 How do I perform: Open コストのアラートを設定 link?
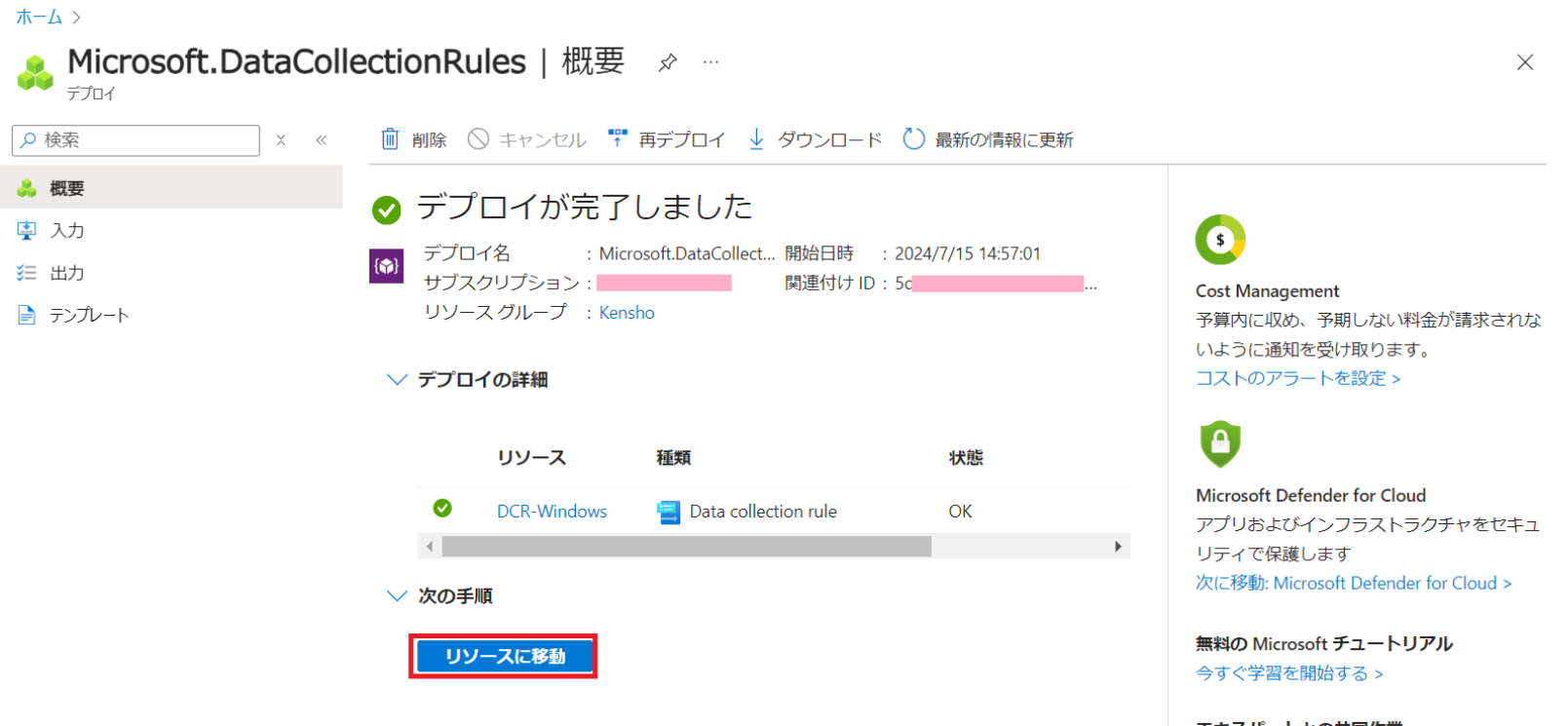[x=1298, y=378]
